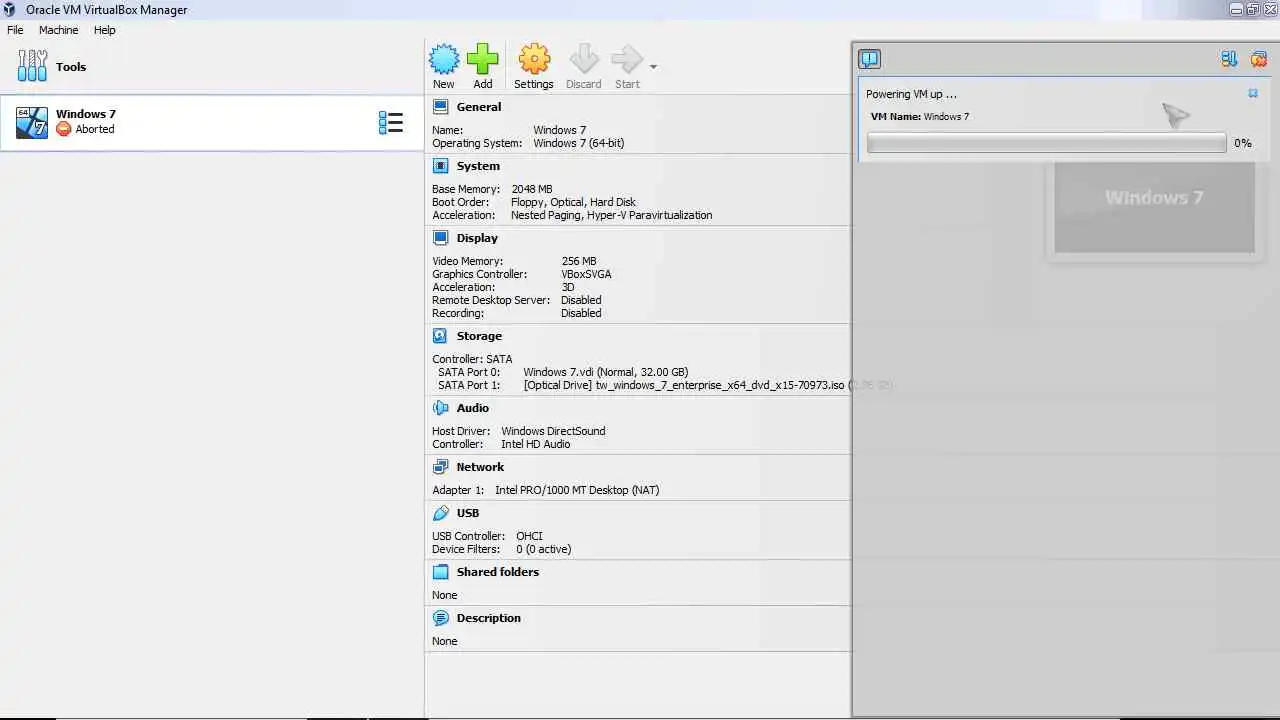Open the Tools icon in sidebar
Viewport: 1280px width, 720px height.
click(x=32, y=66)
